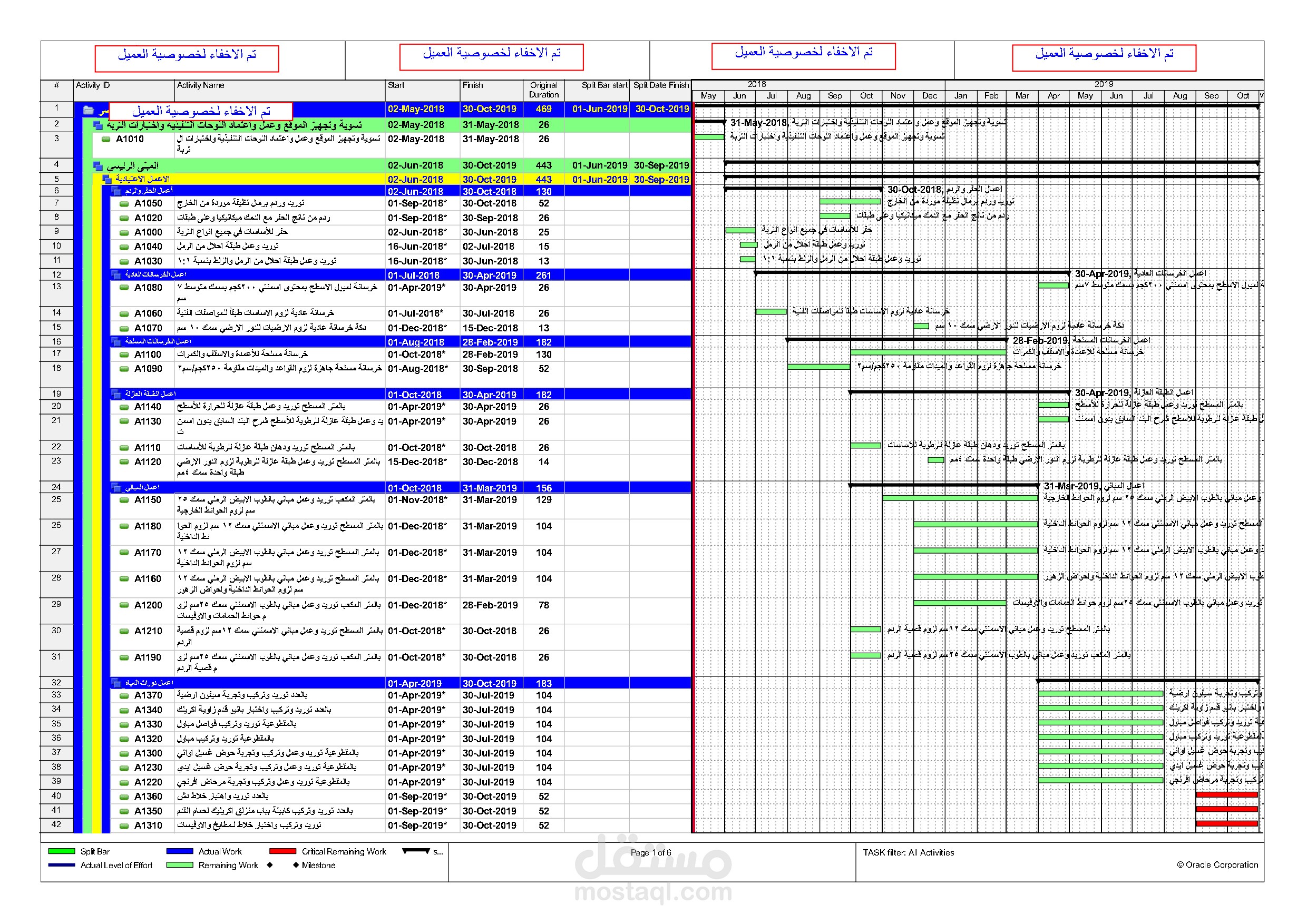
Task: Collapse the yellow WBS band in row 5
Action: pos(106,180)
